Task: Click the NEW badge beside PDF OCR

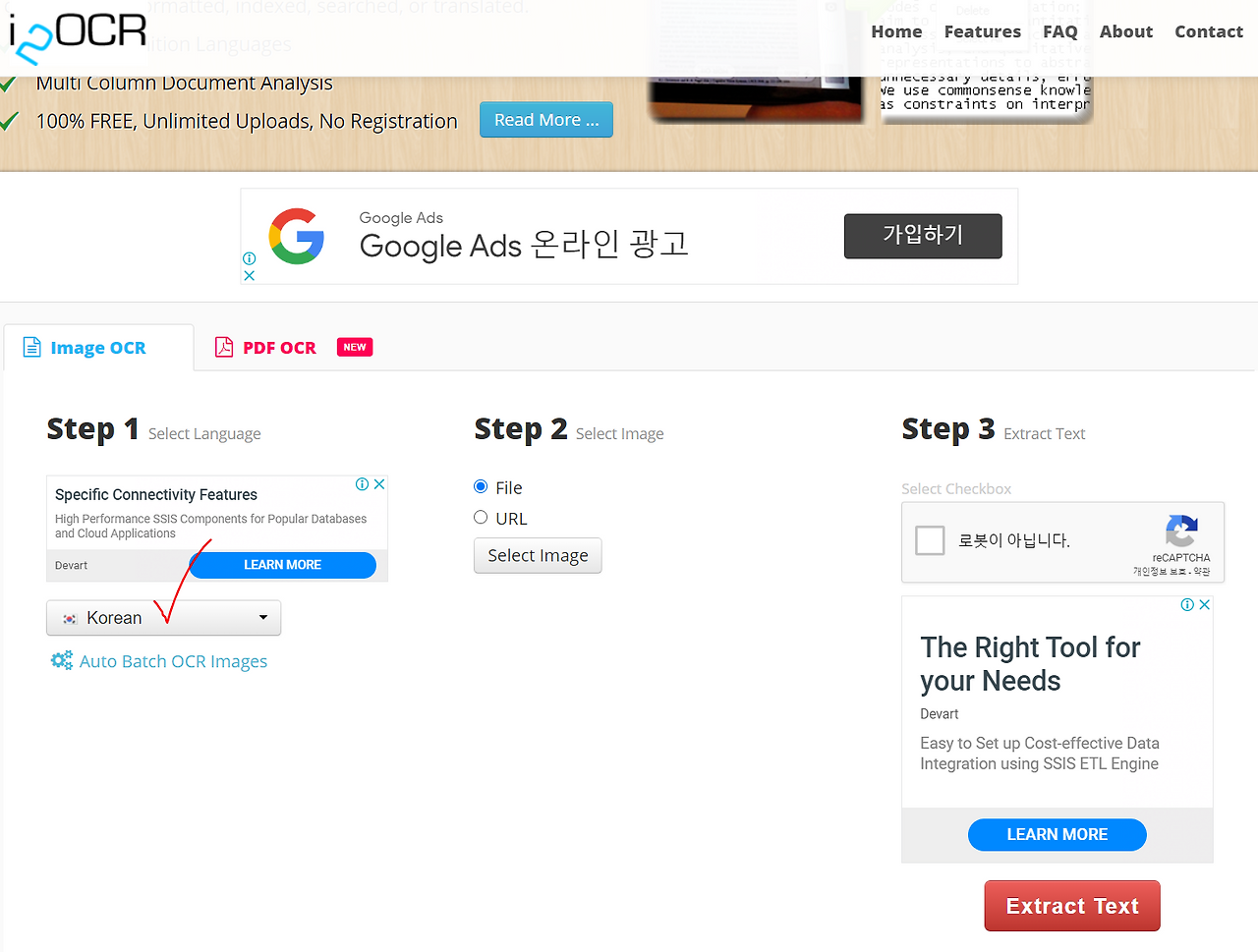Action: (355, 347)
